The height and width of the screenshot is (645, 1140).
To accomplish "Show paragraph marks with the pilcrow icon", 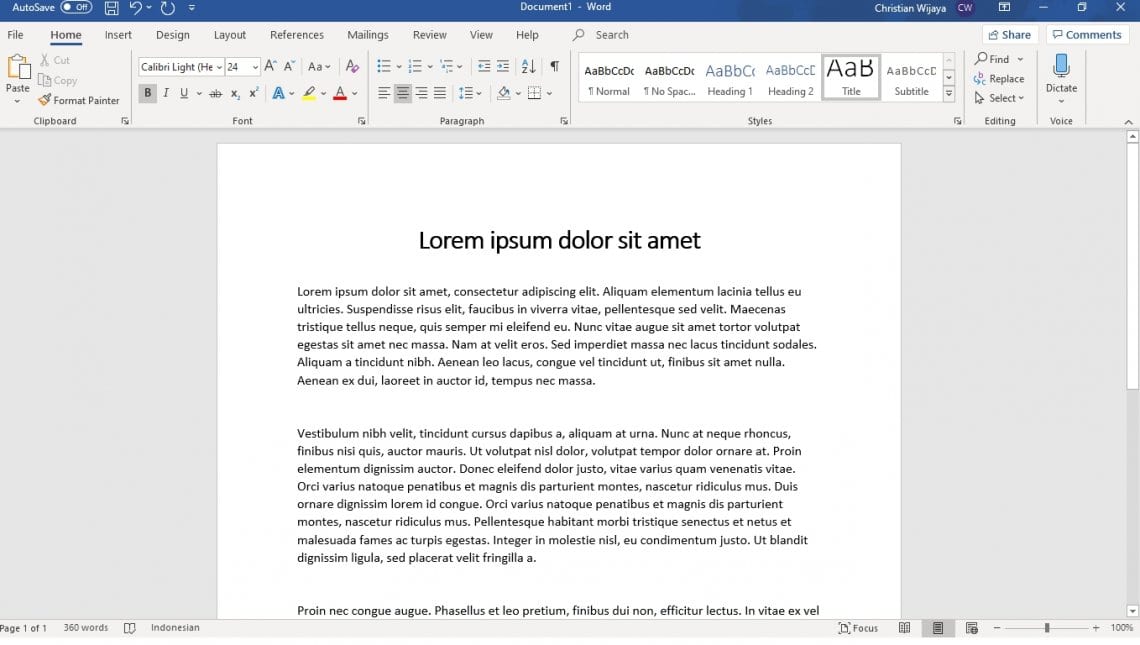I will click(x=553, y=68).
